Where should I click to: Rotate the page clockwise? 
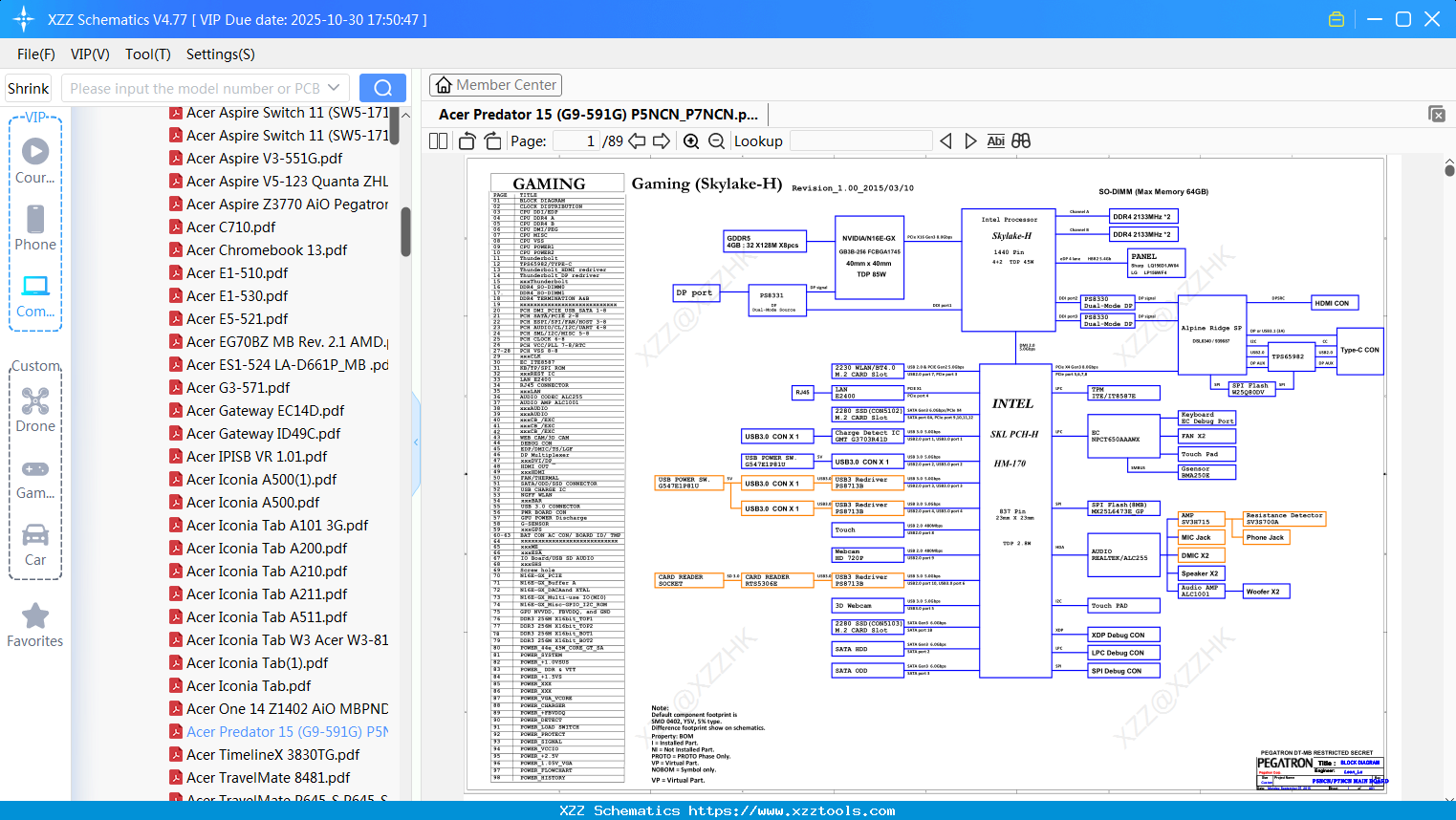coord(492,141)
